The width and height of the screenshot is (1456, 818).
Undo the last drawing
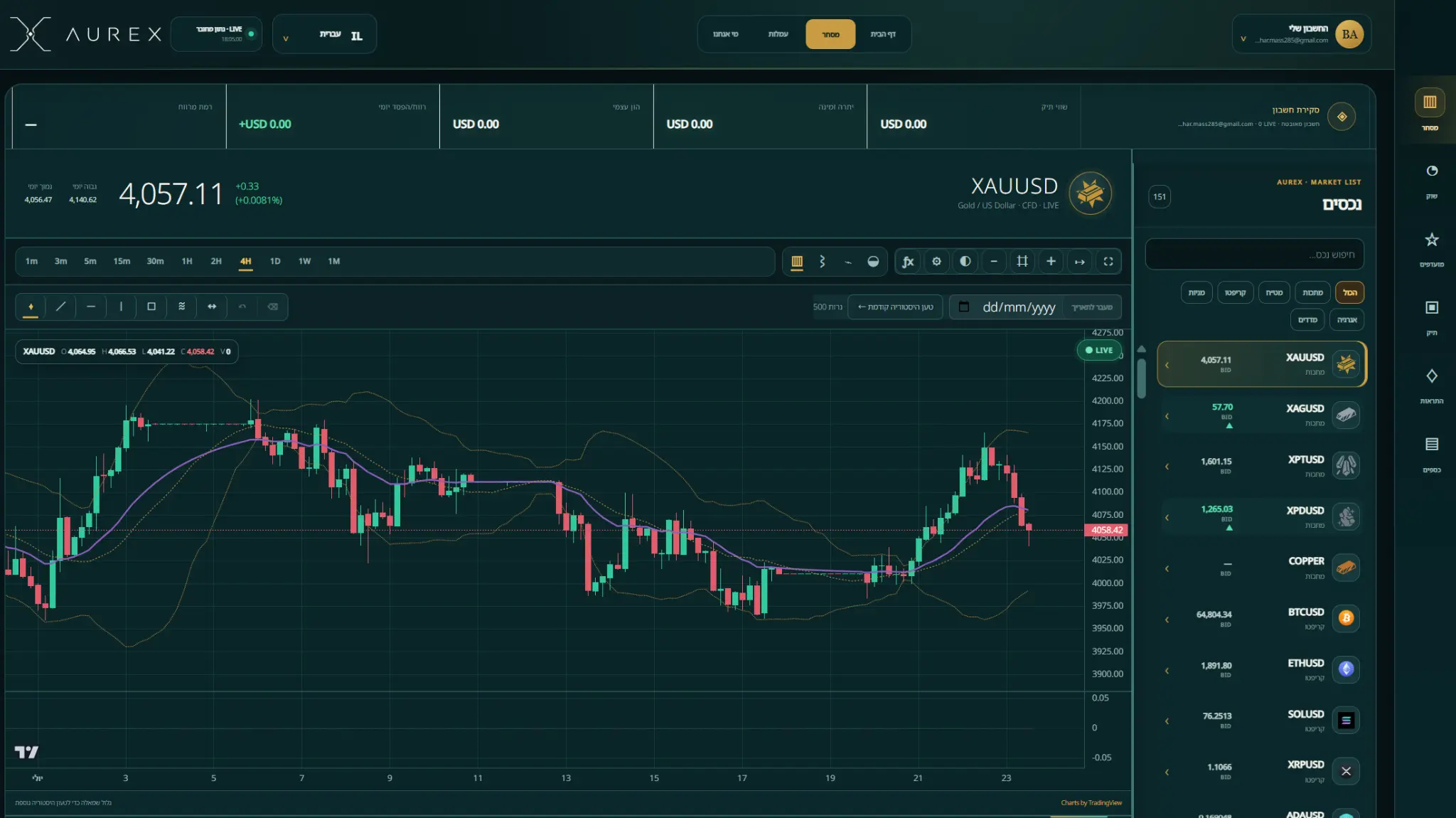[x=242, y=307]
